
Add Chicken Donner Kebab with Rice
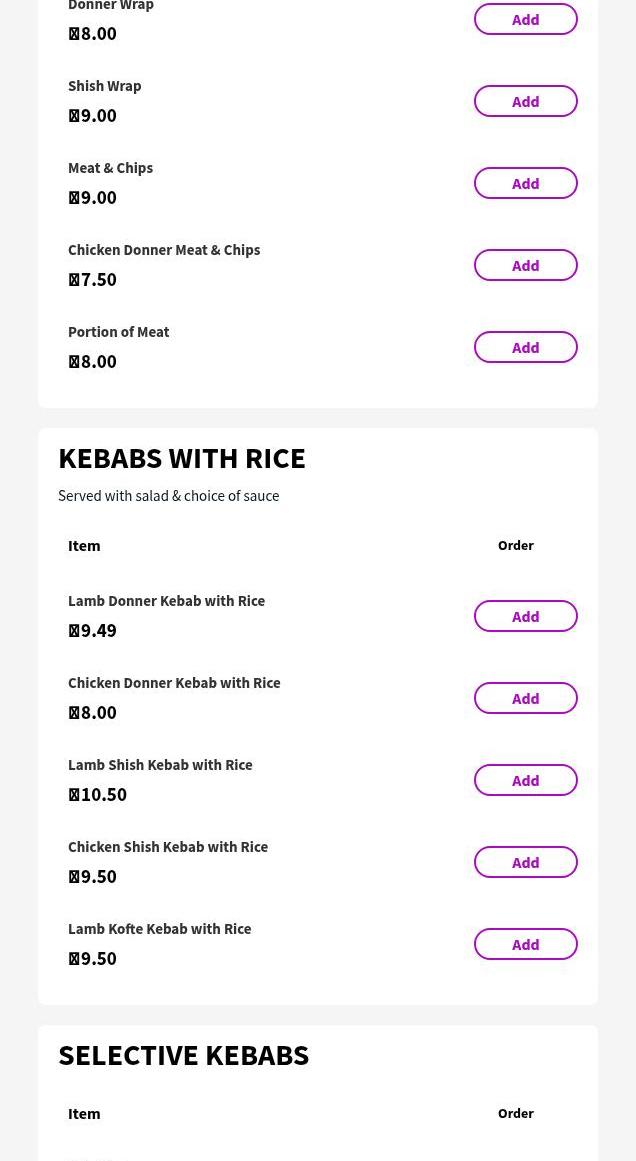pyautogui.click(x=525, y=698)
